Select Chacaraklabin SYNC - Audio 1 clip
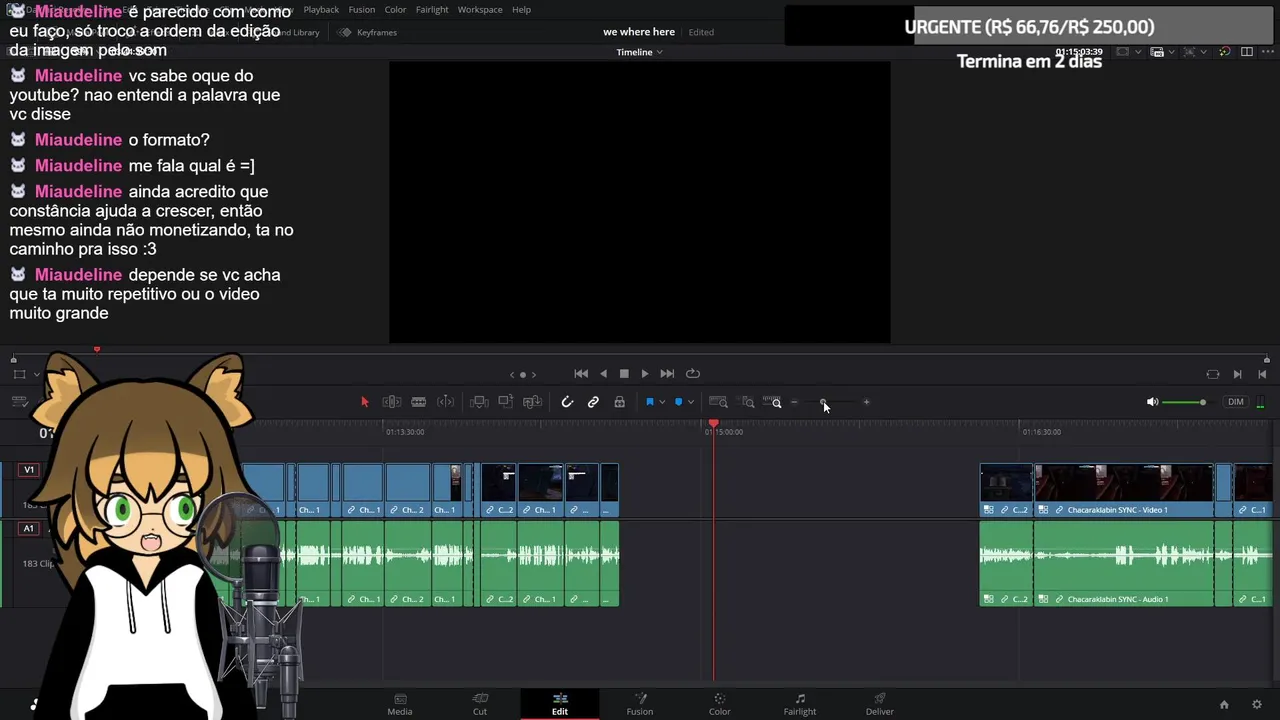The image size is (1280, 720). (x=1124, y=564)
